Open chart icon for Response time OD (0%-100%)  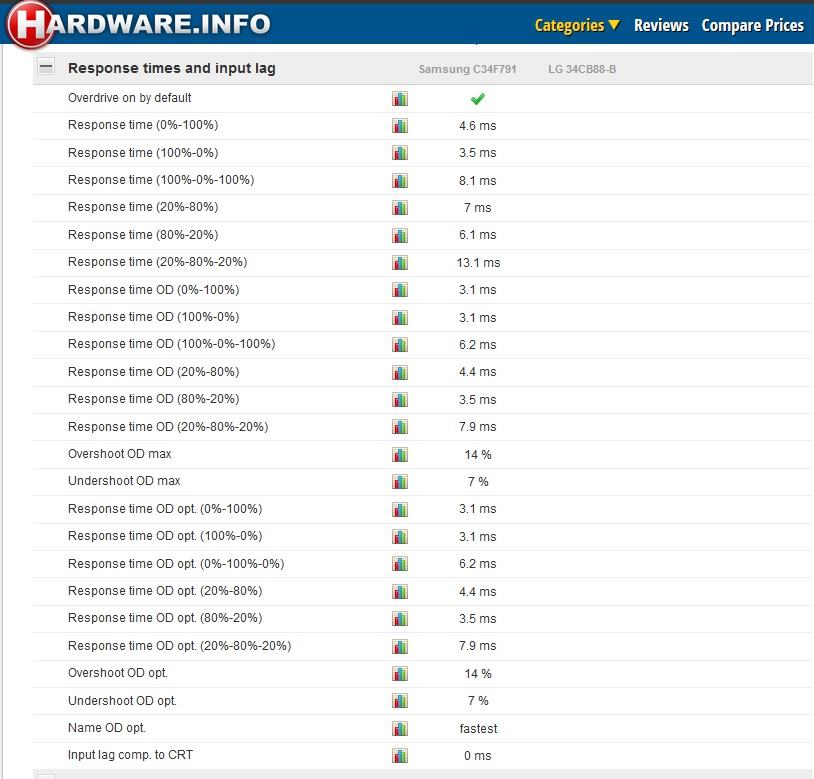(400, 290)
